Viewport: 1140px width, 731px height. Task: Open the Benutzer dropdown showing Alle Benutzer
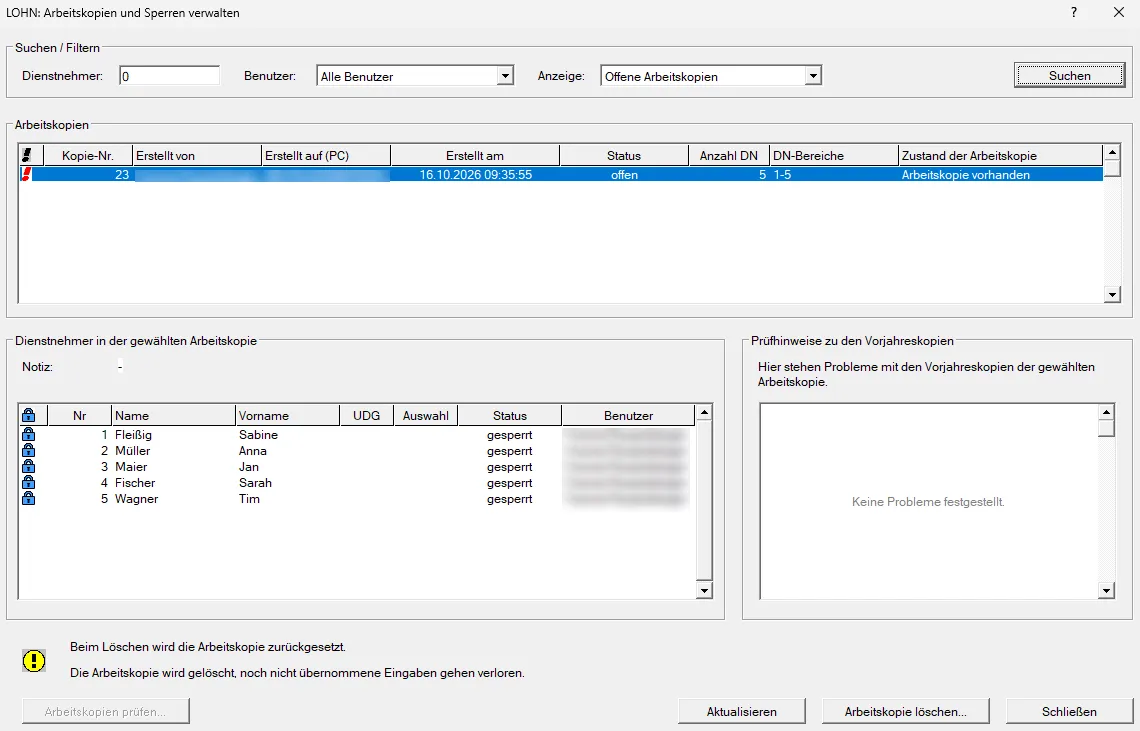coord(505,76)
